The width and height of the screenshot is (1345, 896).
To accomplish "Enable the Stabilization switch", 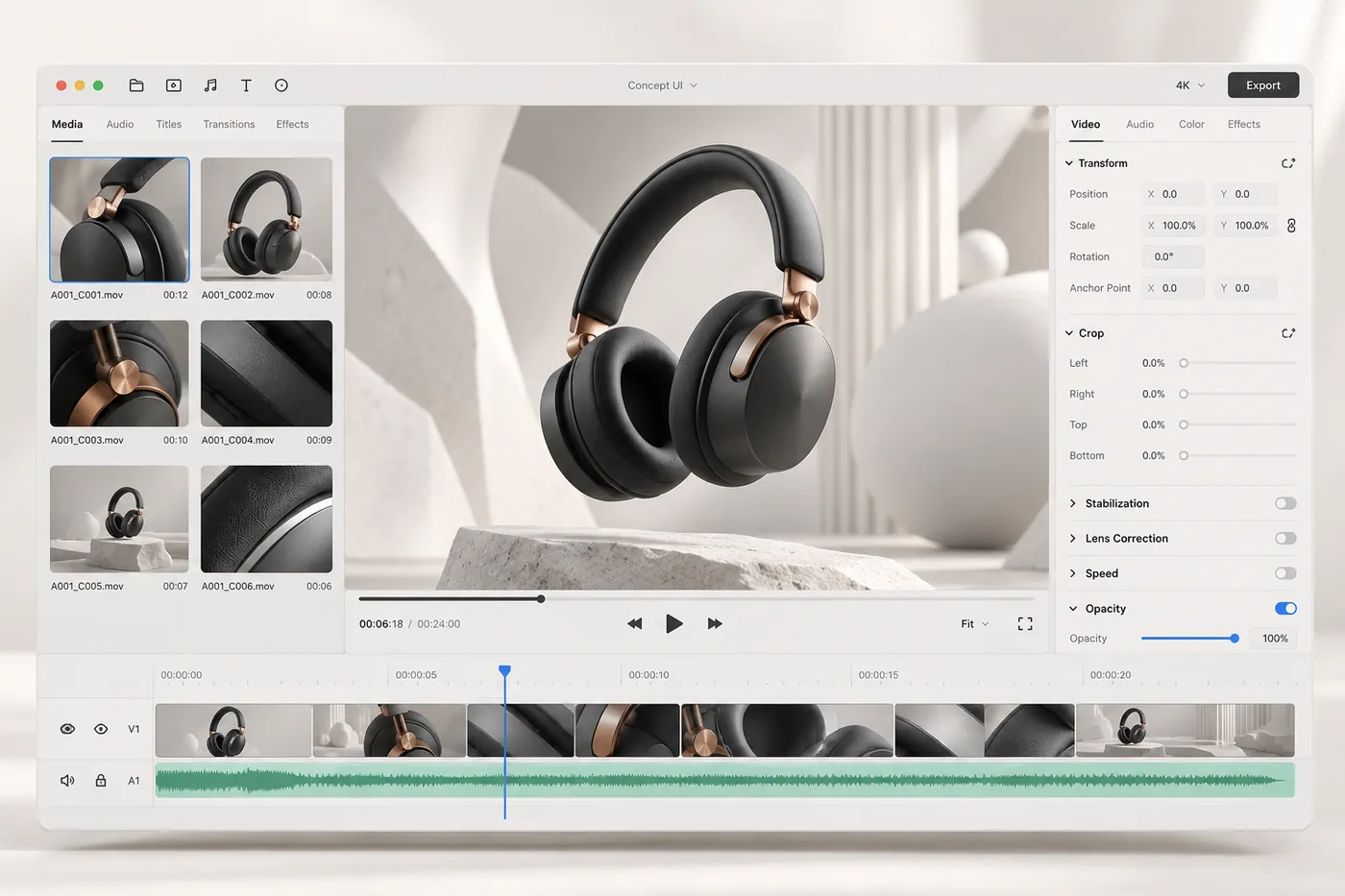I will pyautogui.click(x=1285, y=503).
